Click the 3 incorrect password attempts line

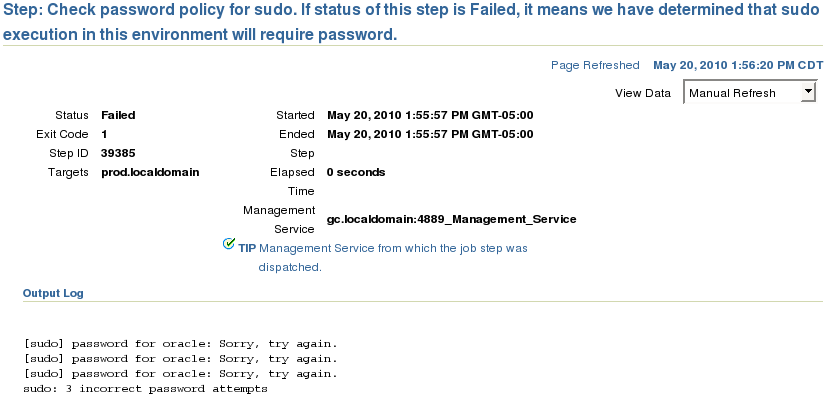(146, 389)
